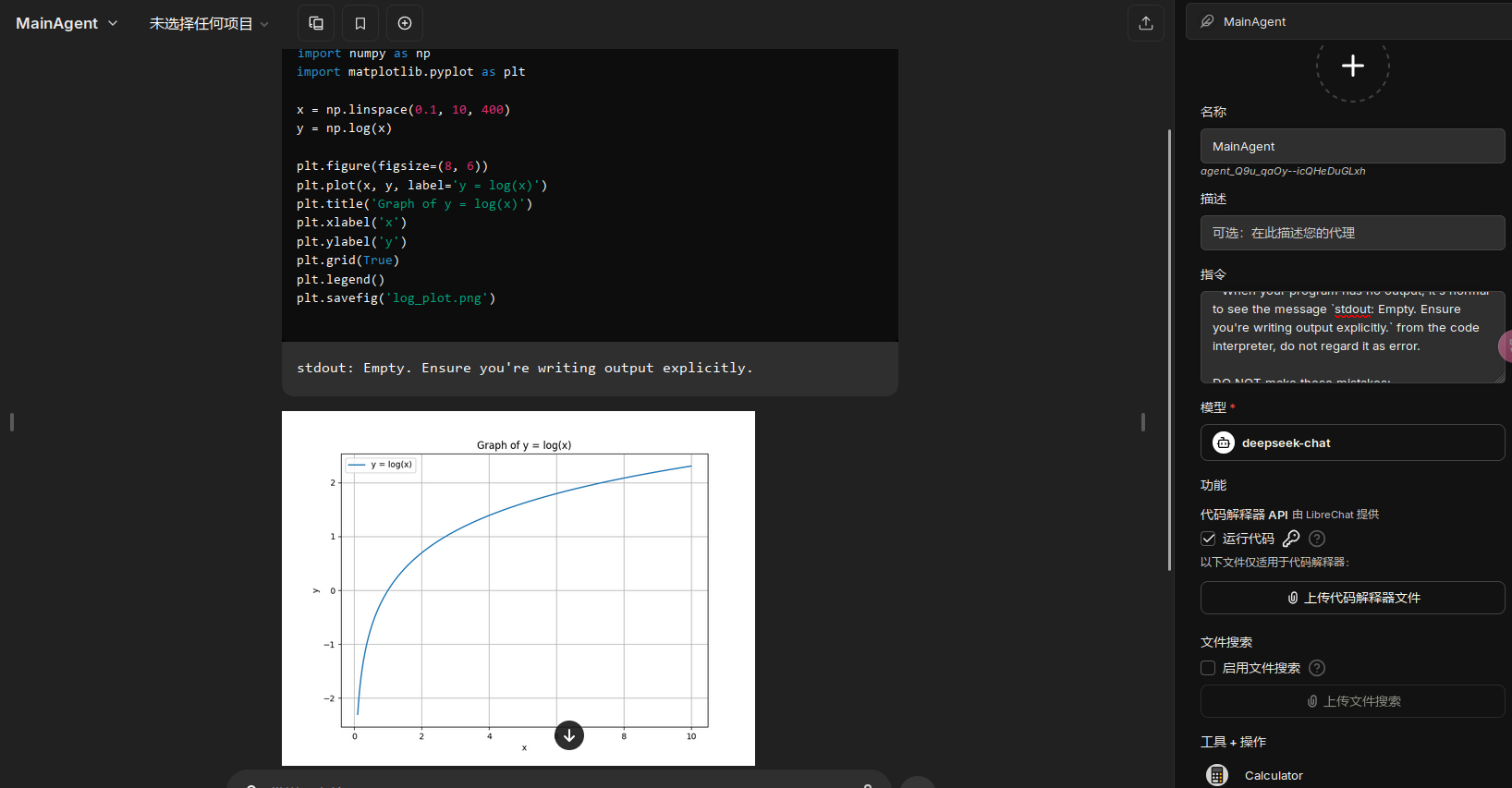The width and height of the screenshot is (1512, 788).
Task: Open the MainAgent dropdown in header
Action: pyautogui.click(x=67, y=23)
